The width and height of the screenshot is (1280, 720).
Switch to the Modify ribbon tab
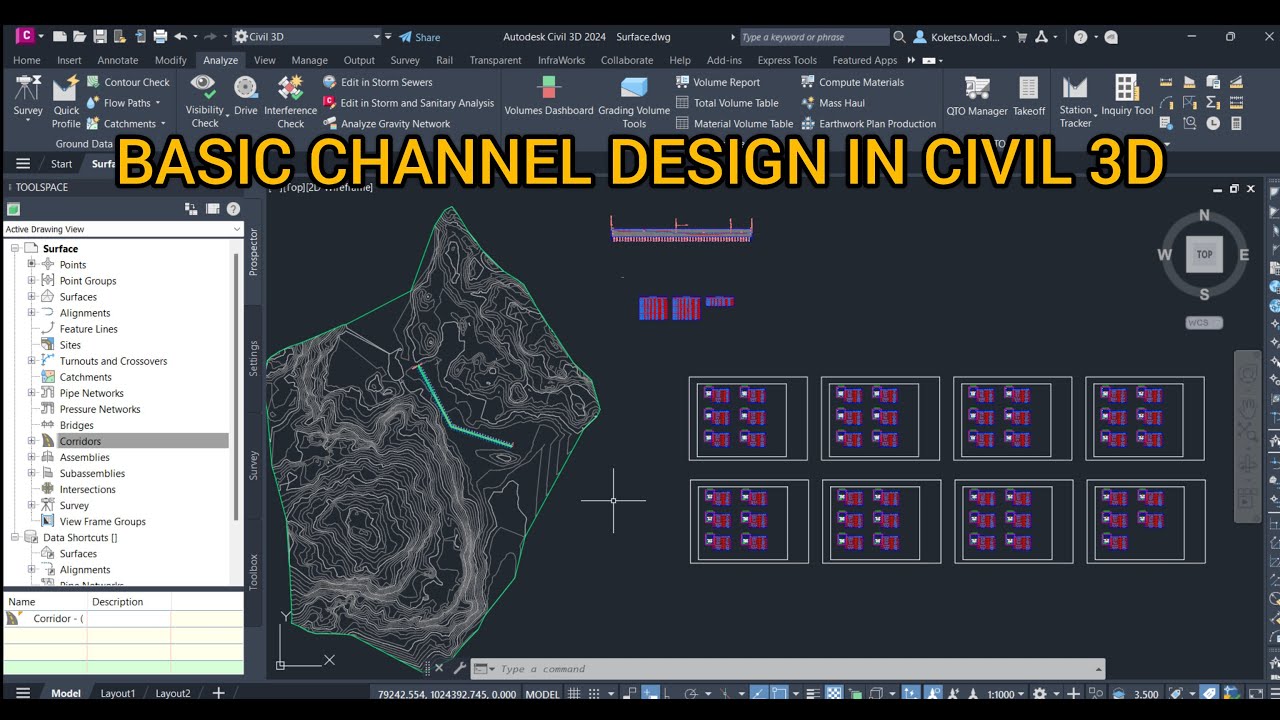pyautogui.click(x=171, y=60)
